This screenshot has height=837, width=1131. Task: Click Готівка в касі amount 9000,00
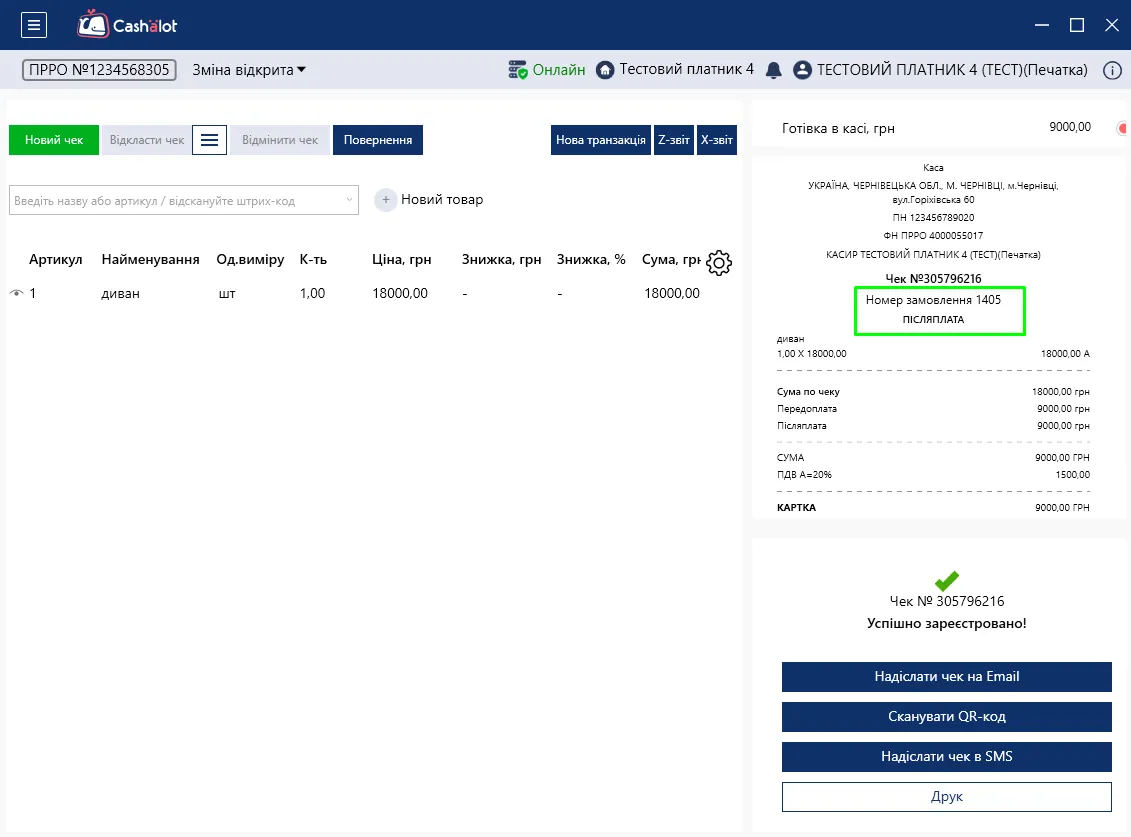point(1070,127)
